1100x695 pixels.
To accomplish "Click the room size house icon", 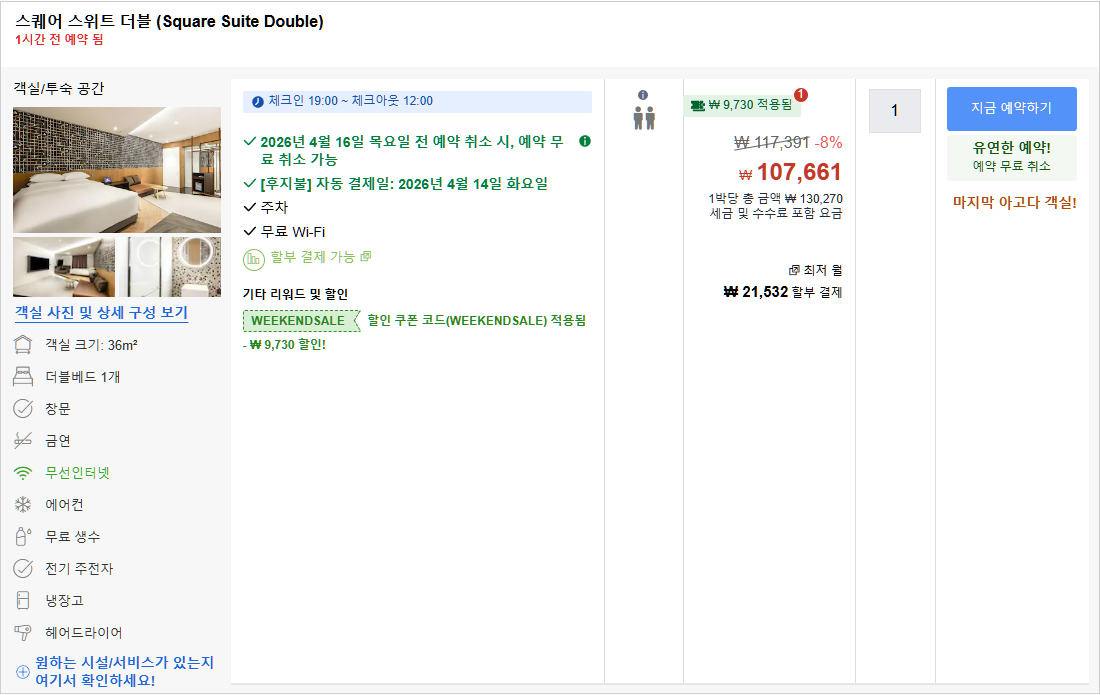I will click(23, 345).
